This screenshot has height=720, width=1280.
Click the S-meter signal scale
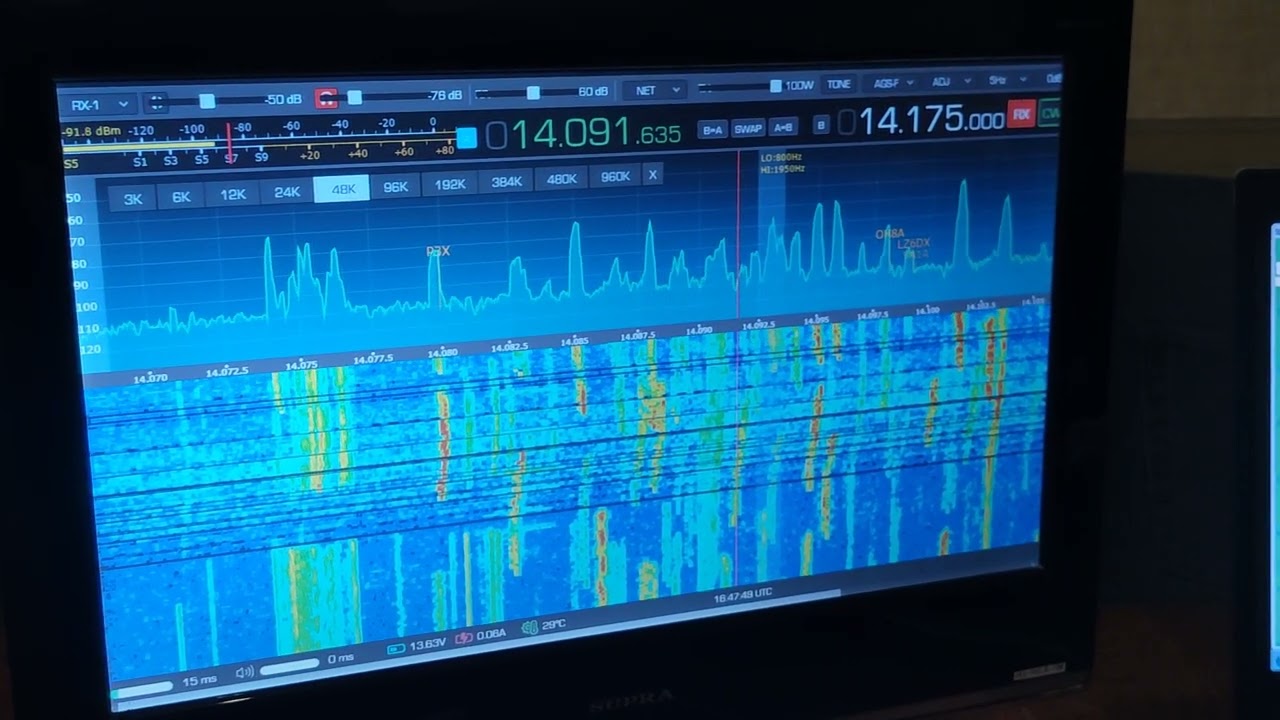[x=262, y=143]
